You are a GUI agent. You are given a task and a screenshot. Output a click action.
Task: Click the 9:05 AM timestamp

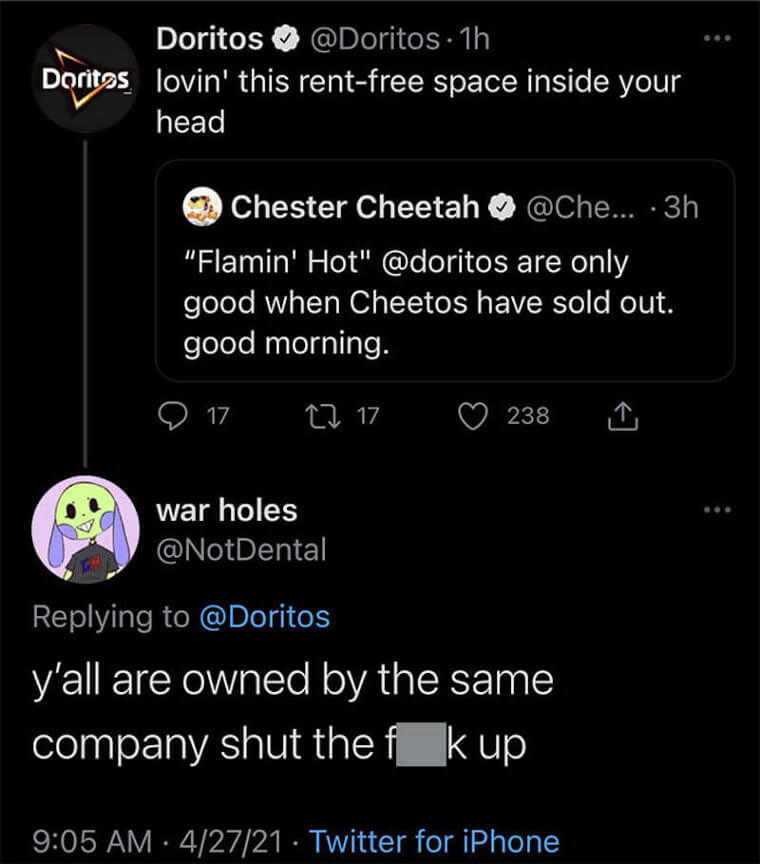pos(92,841)
